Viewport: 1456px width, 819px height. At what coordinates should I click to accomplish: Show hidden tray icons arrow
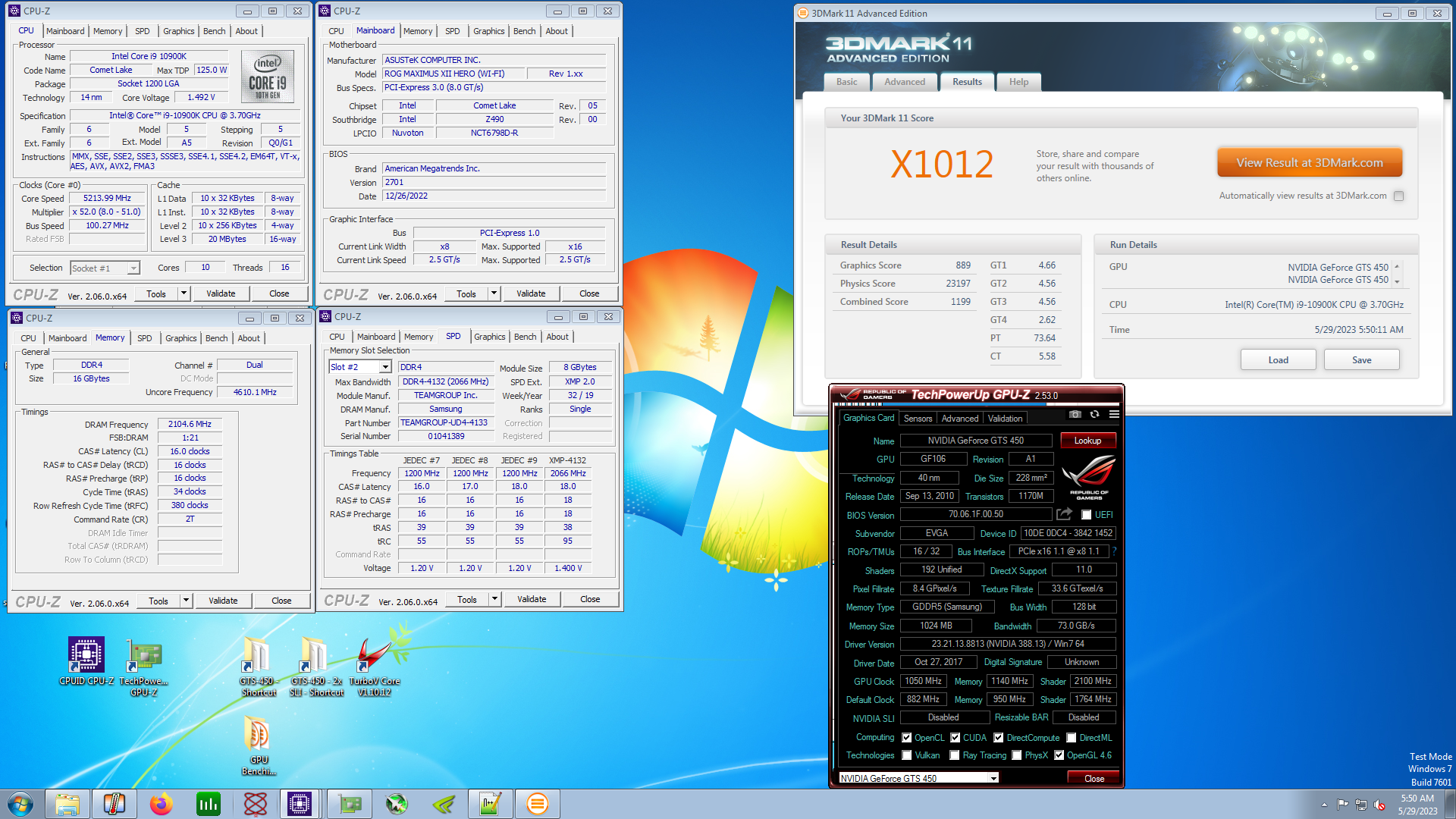[x=1325, y=805]
